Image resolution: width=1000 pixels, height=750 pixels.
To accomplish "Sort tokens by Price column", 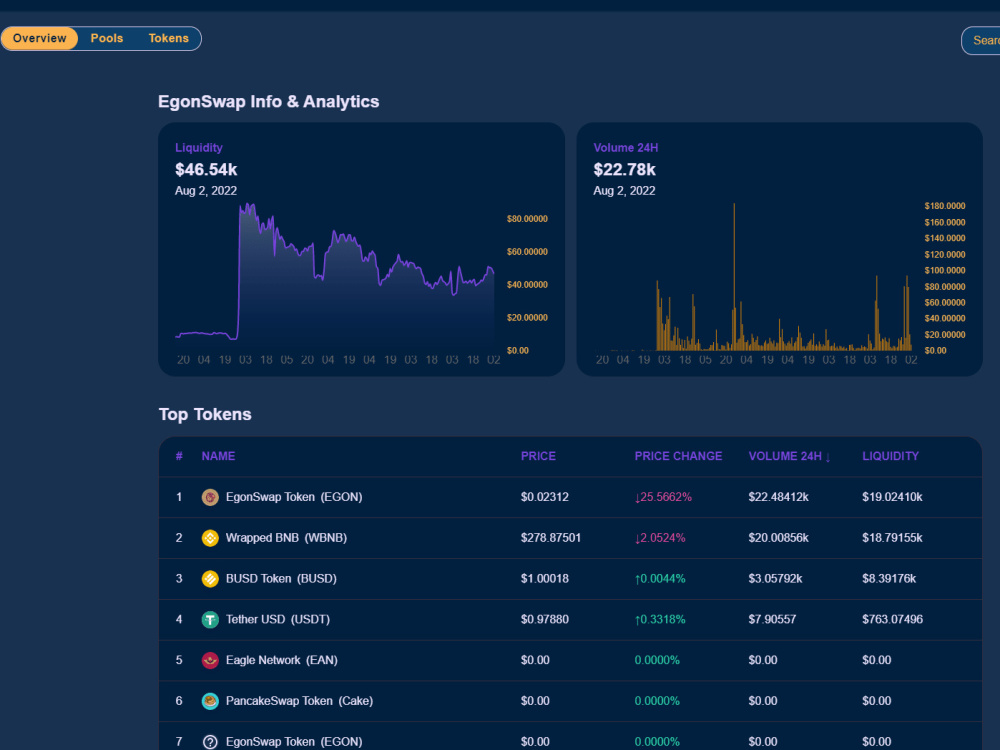I will (538, 456).
